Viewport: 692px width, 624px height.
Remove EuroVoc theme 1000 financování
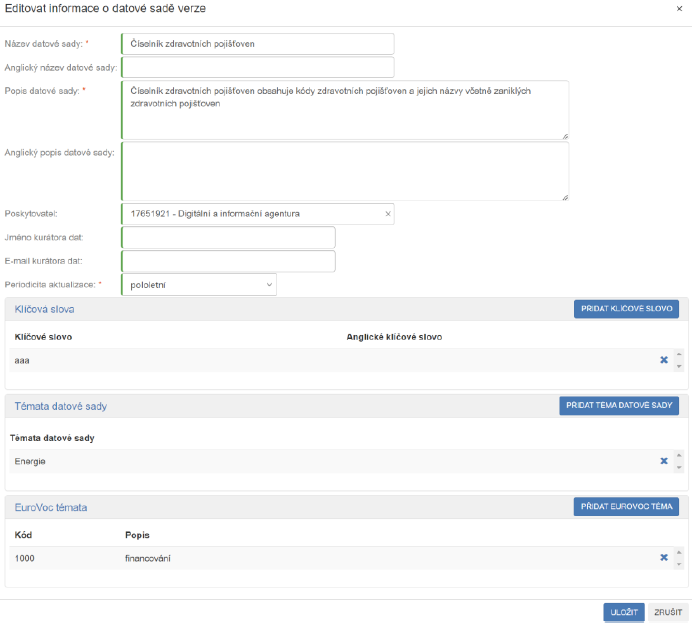point(663,558)
